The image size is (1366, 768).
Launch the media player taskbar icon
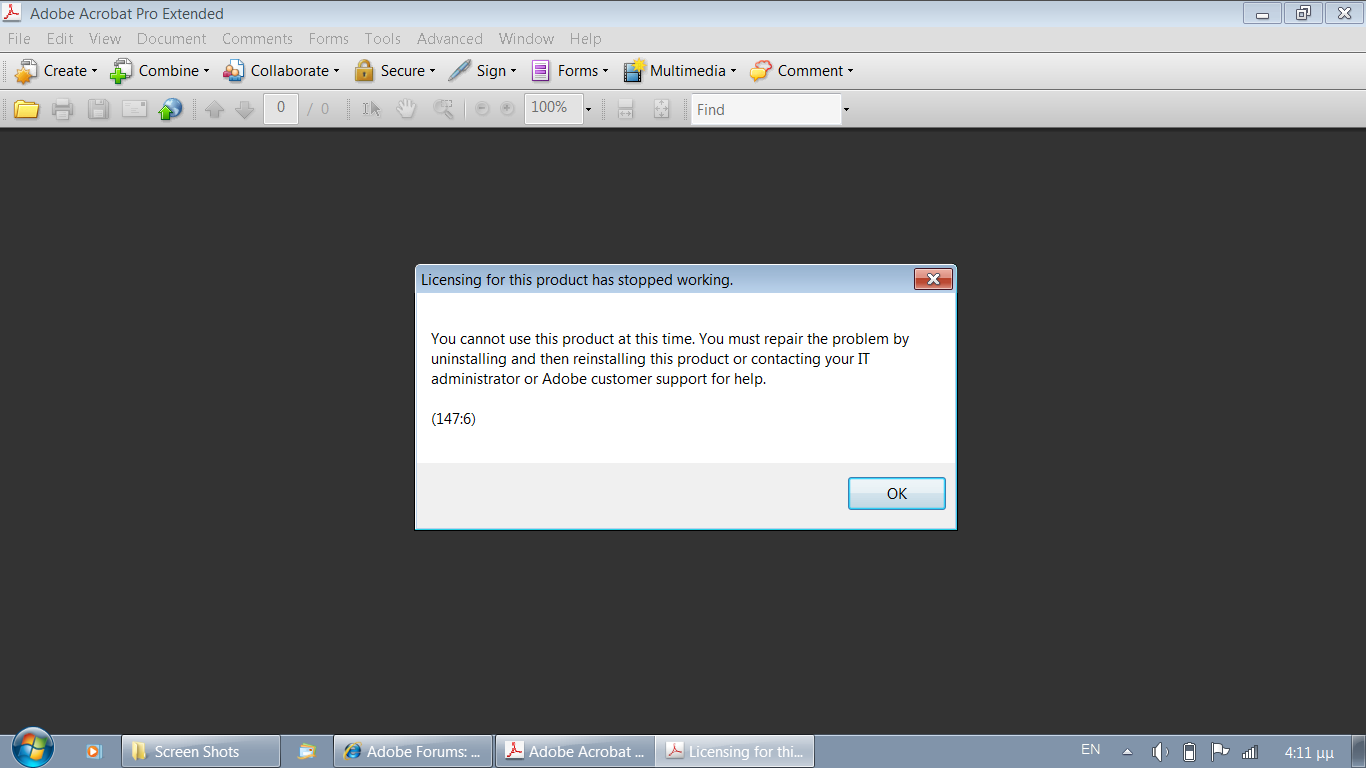pyautogui.click(x=94, y=751)
